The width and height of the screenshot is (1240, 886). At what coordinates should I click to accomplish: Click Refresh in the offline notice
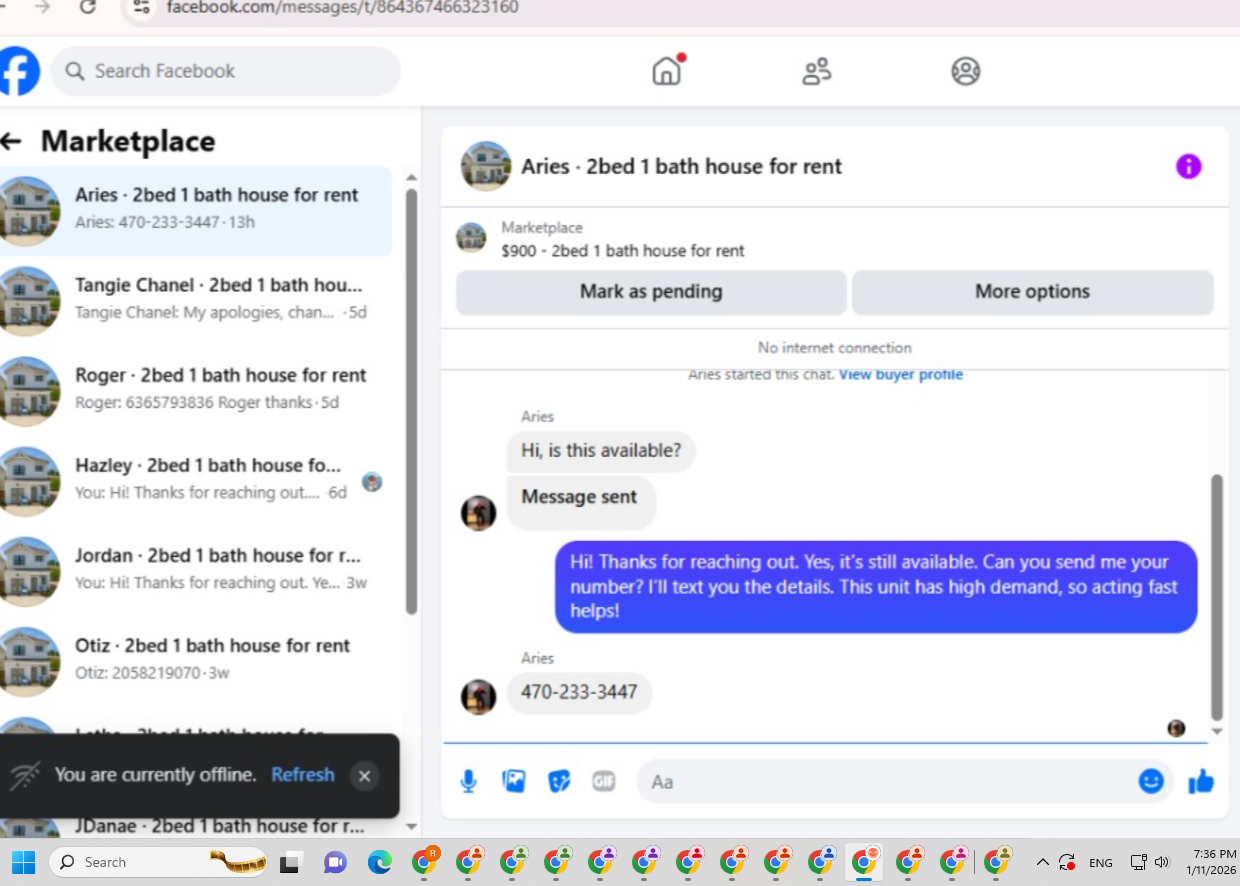(303, 775)
